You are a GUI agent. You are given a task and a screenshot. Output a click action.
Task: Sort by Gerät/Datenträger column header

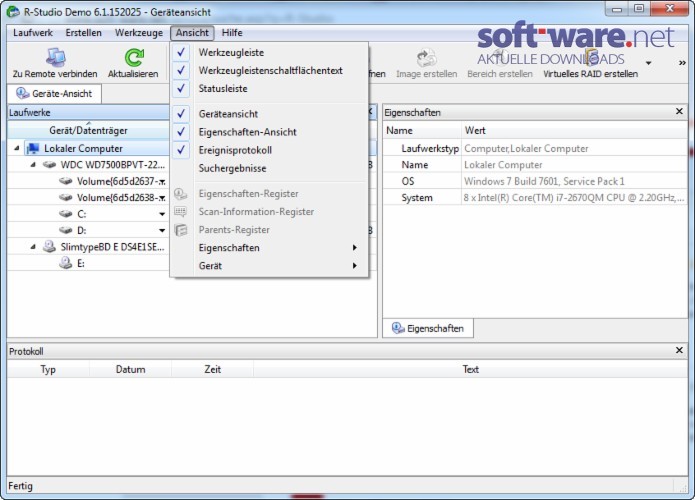click(x=88, y=130)
